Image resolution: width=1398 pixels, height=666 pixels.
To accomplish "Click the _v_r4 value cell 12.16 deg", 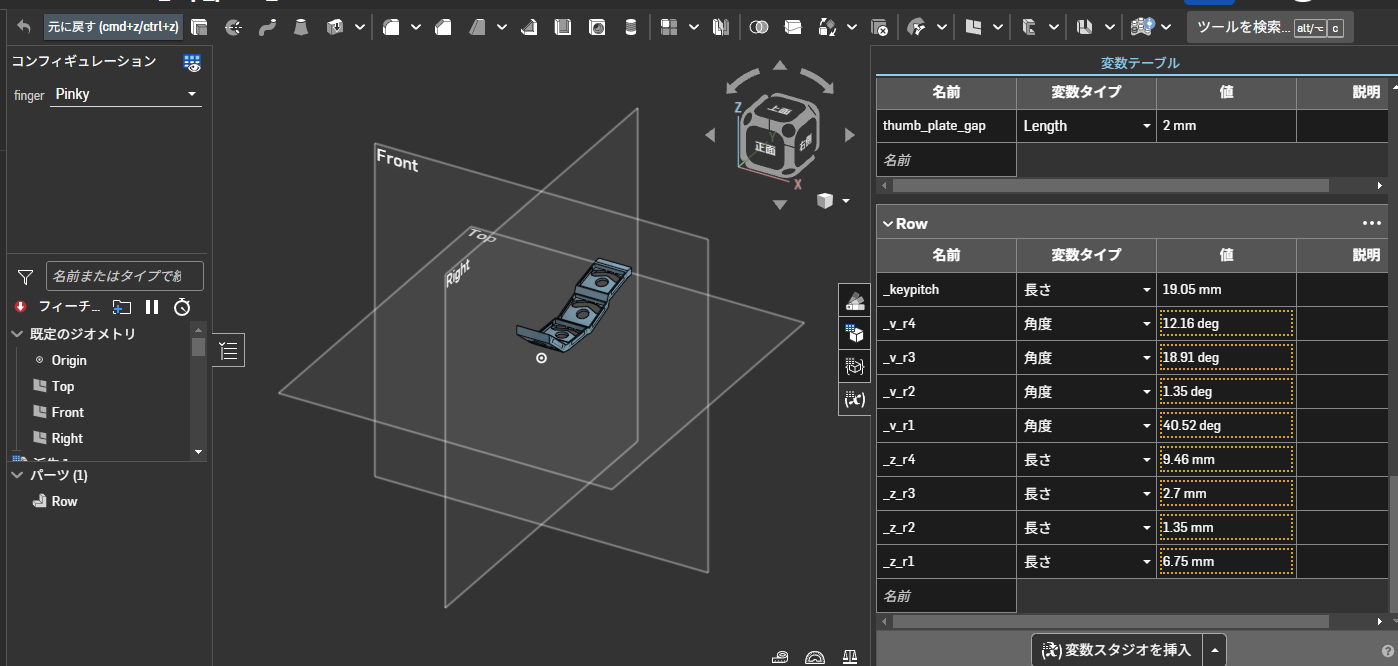I will point(1226,324).
